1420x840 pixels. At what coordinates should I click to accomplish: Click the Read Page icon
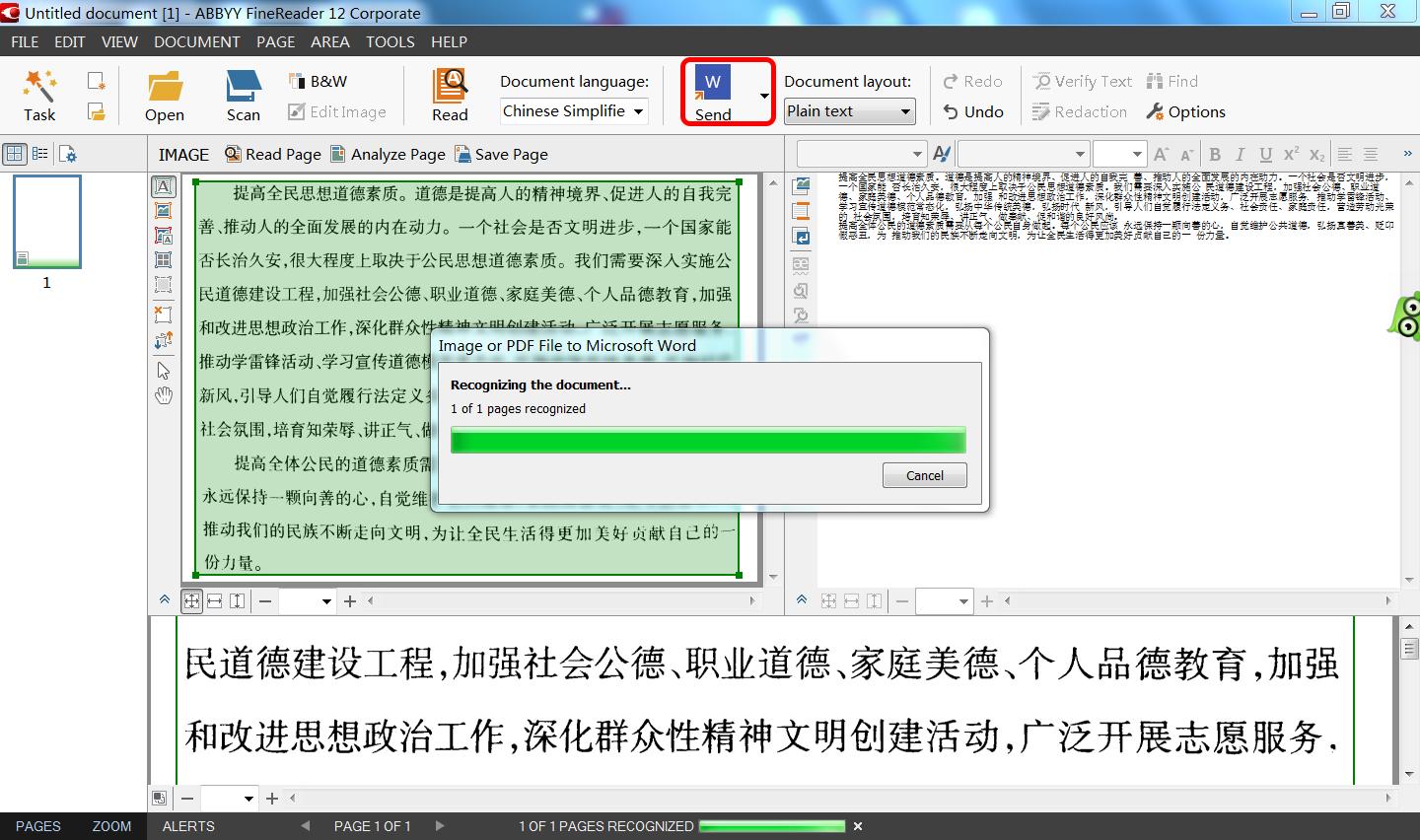(x=233, y=154)
